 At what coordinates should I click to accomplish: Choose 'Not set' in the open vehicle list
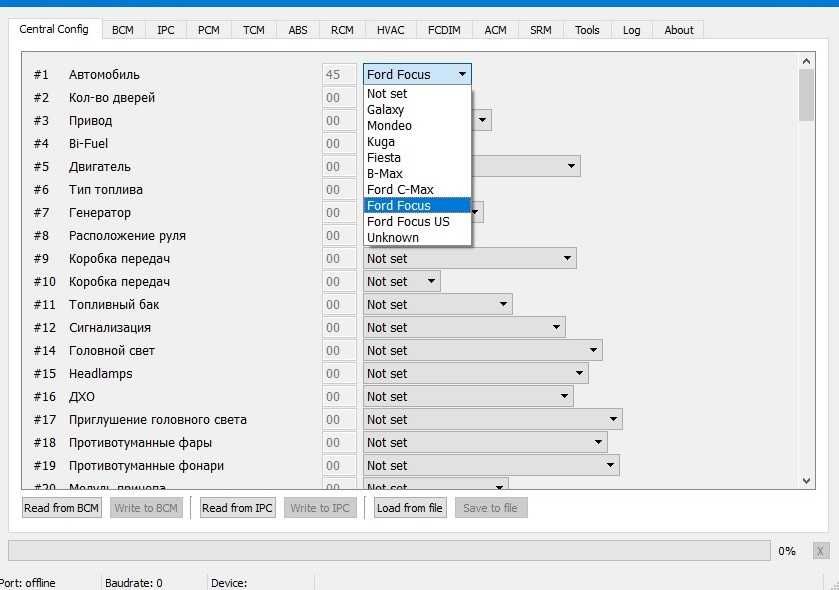point(417,94)
